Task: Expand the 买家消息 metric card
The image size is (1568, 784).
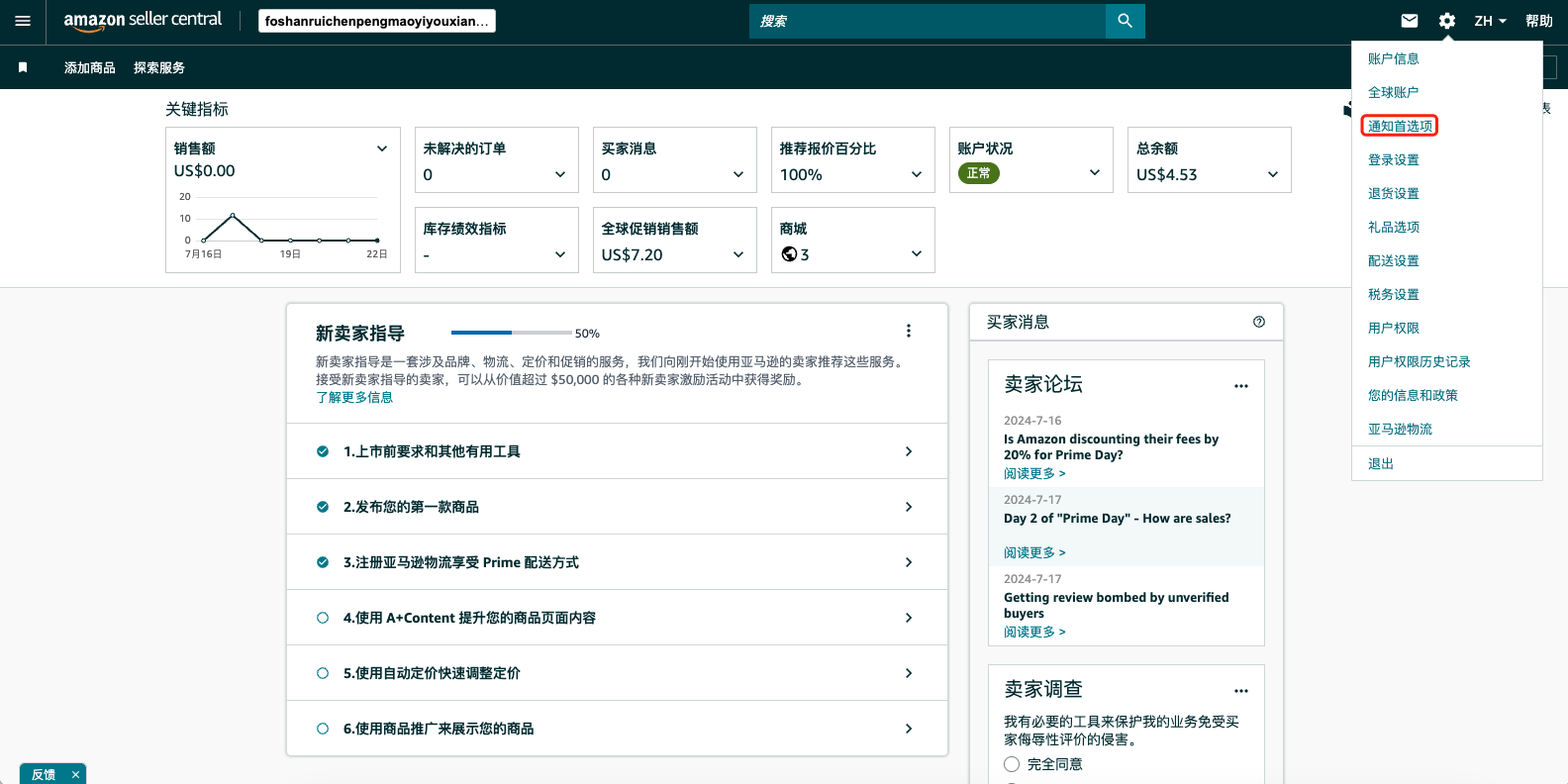Action: (738, 174)
